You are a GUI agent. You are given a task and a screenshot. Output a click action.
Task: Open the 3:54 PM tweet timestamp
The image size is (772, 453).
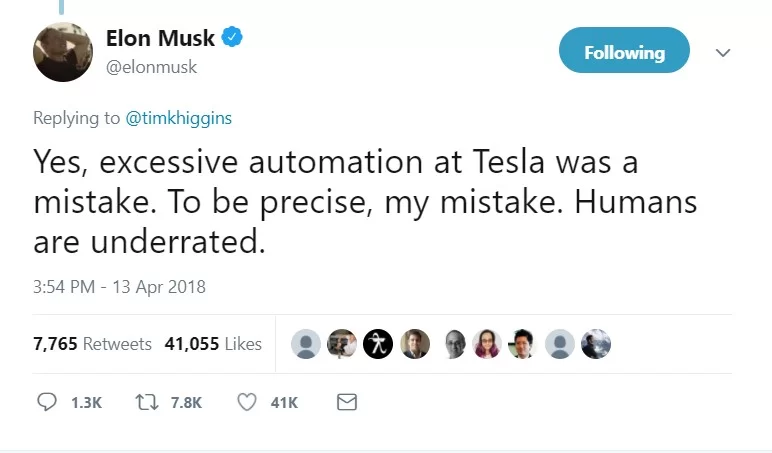(119, 287)
